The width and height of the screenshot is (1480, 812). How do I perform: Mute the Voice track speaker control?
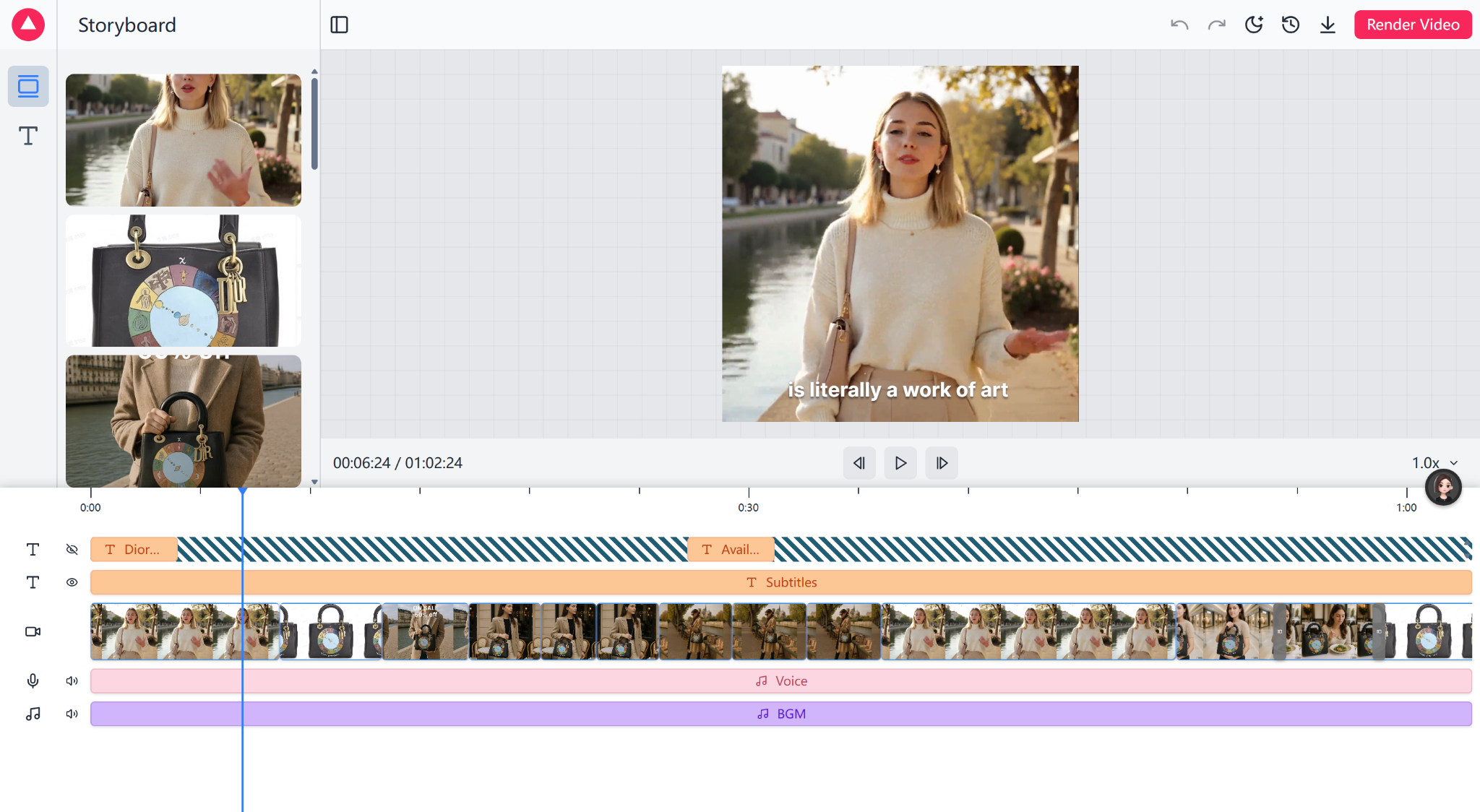pos(72,680)
